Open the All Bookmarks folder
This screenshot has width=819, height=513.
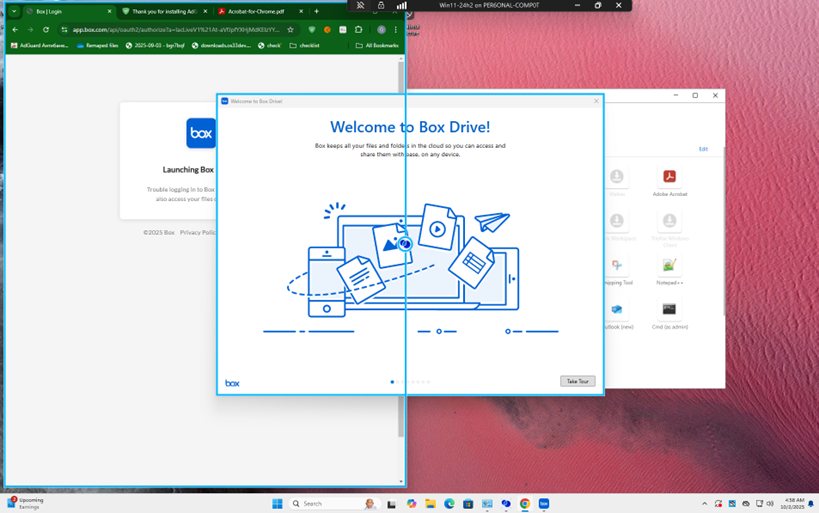click(x=377, y=45)
